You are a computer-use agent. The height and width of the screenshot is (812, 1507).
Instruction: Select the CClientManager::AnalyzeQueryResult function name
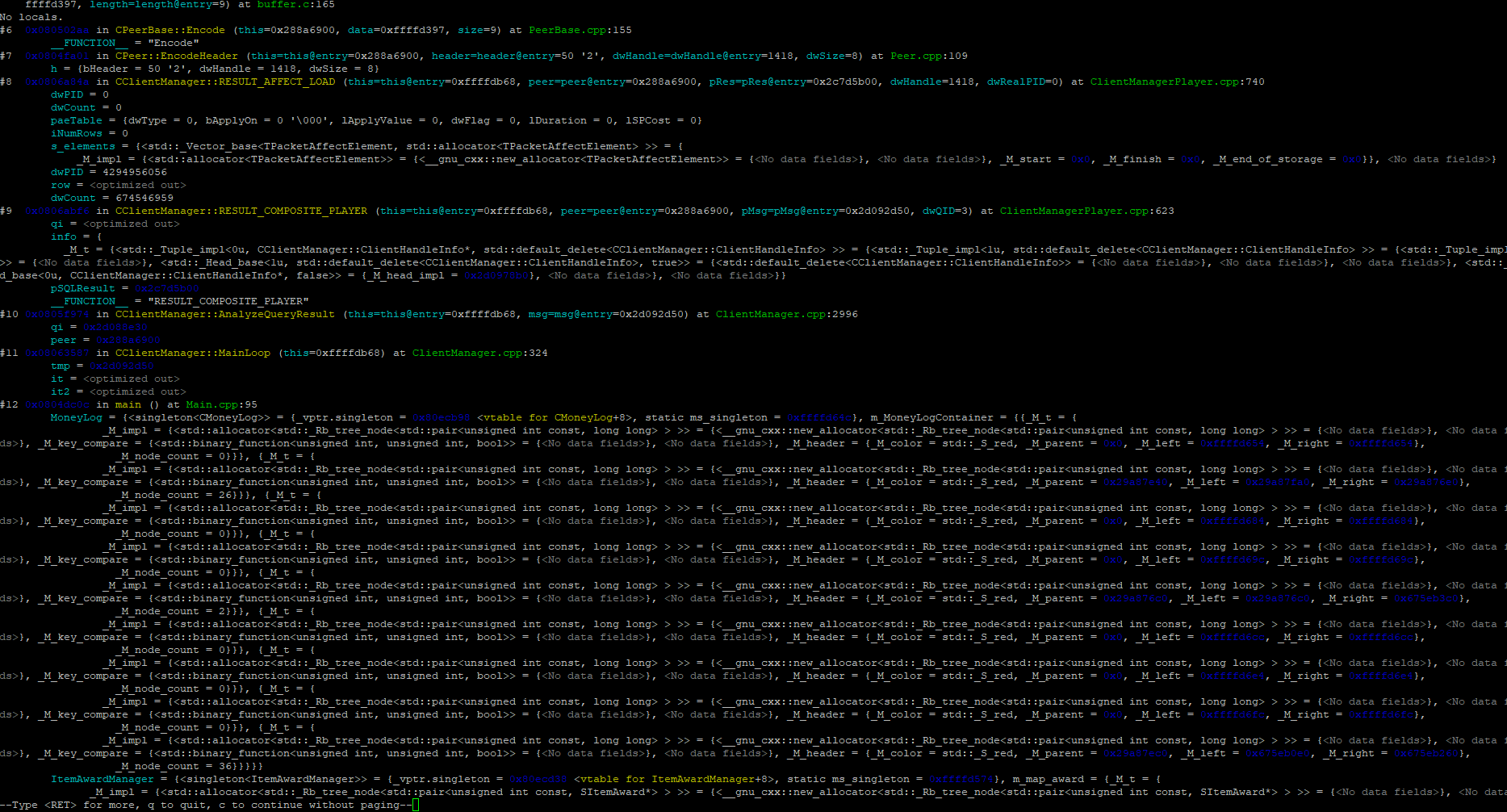(x=224, y=314)
